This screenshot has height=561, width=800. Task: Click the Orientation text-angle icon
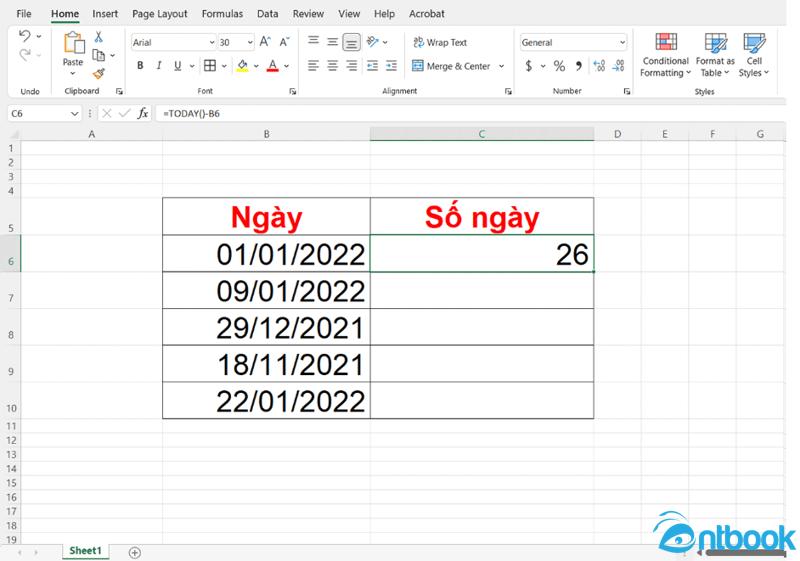(373, 42)
